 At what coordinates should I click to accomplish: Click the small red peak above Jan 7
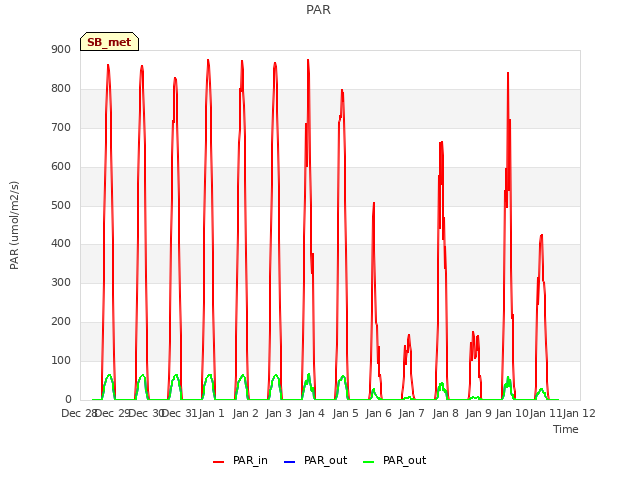[x=409, y=336]
